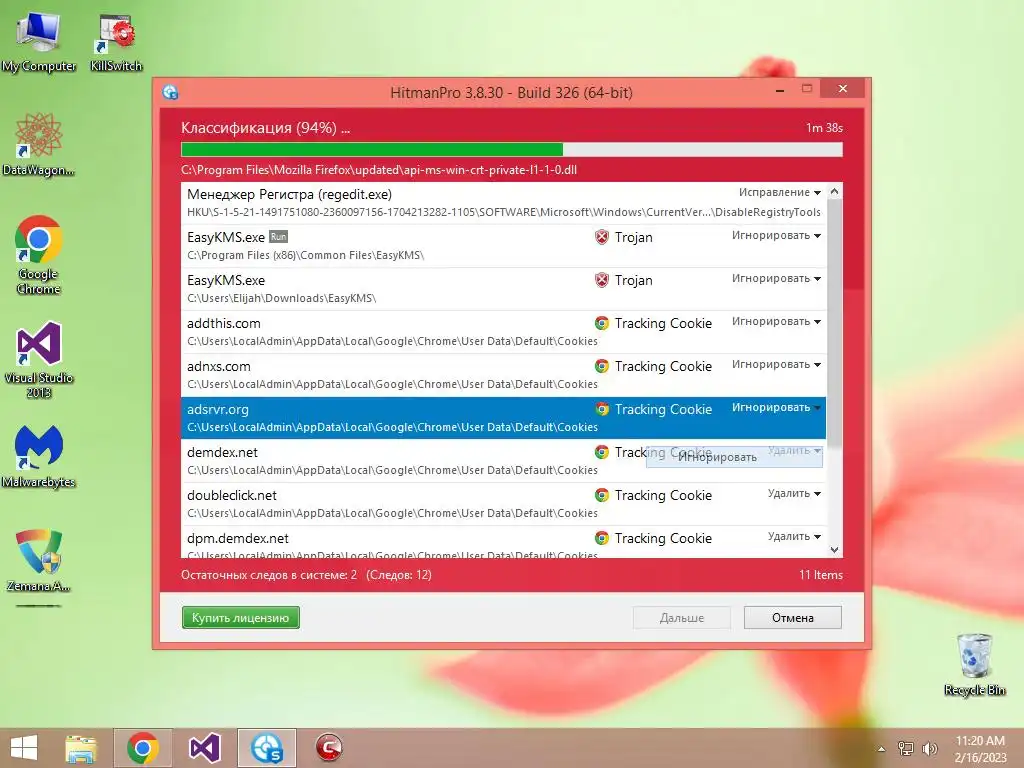Click results list scrollbar thumb
Viewport: 1024px width, 768px height.
[834, 325]
